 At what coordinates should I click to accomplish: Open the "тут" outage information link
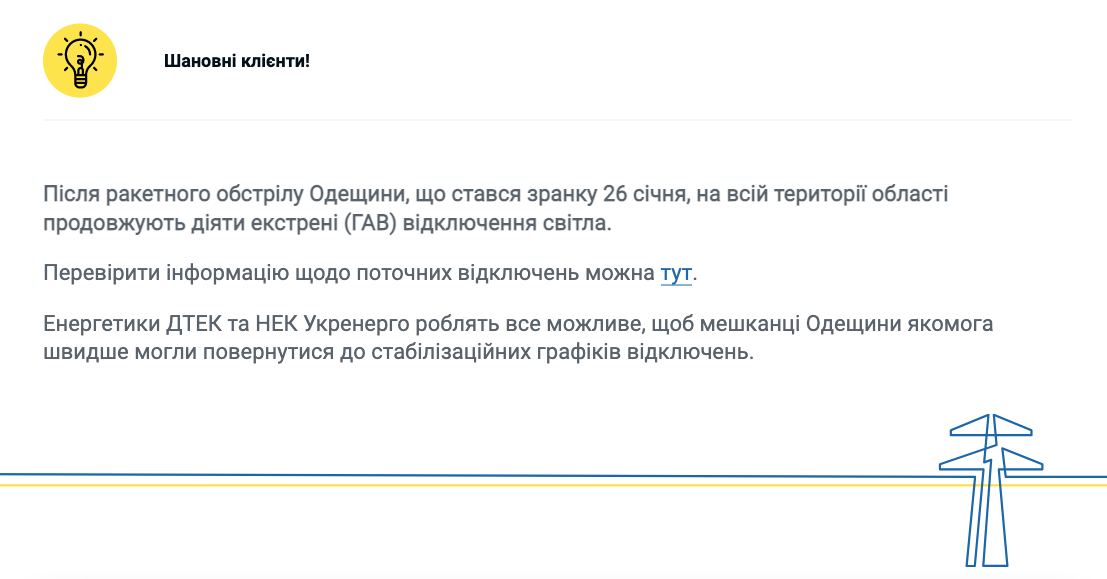(x=676, y=273)
